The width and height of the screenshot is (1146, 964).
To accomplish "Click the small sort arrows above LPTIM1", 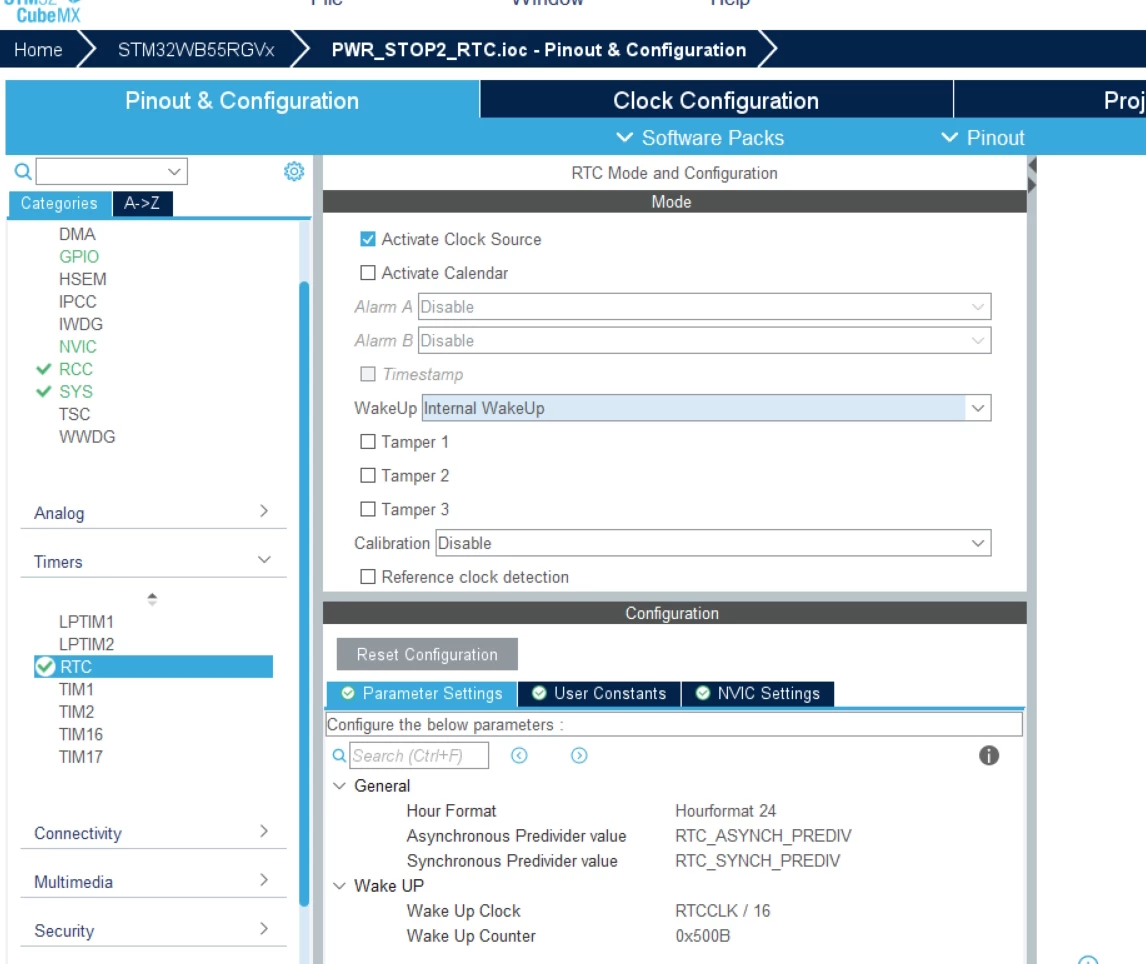I will tap(152, 599).
